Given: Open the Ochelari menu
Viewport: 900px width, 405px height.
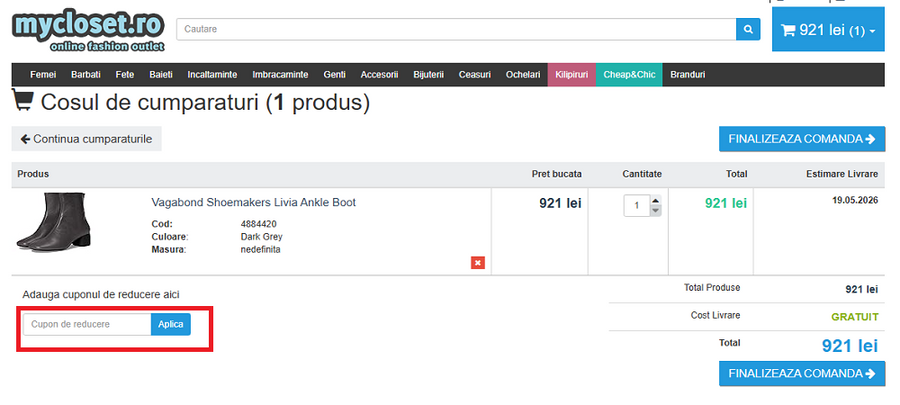Looking at the screenshot, I should point(523,75).
